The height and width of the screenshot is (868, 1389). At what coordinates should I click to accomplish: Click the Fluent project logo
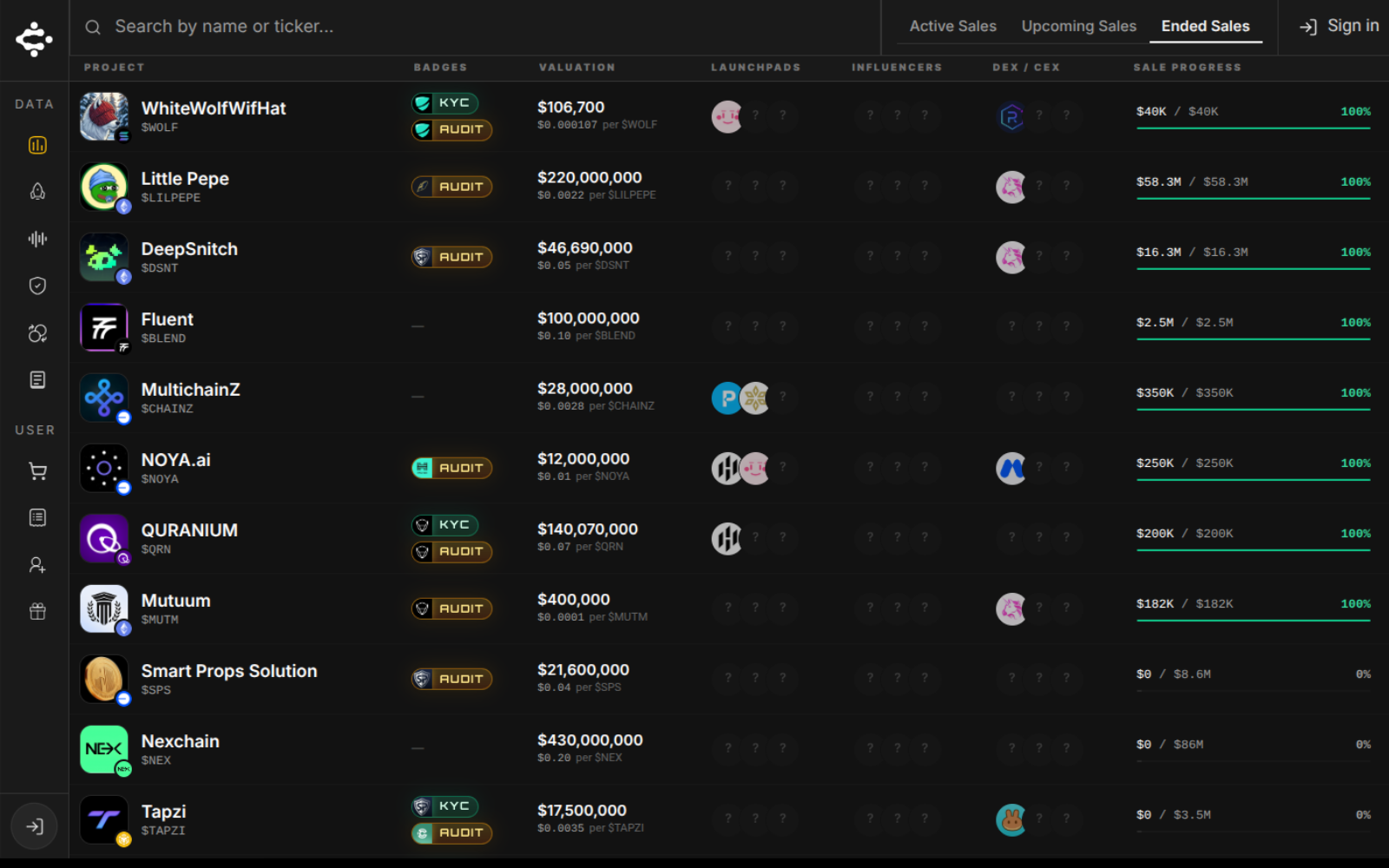click(104, 327)
